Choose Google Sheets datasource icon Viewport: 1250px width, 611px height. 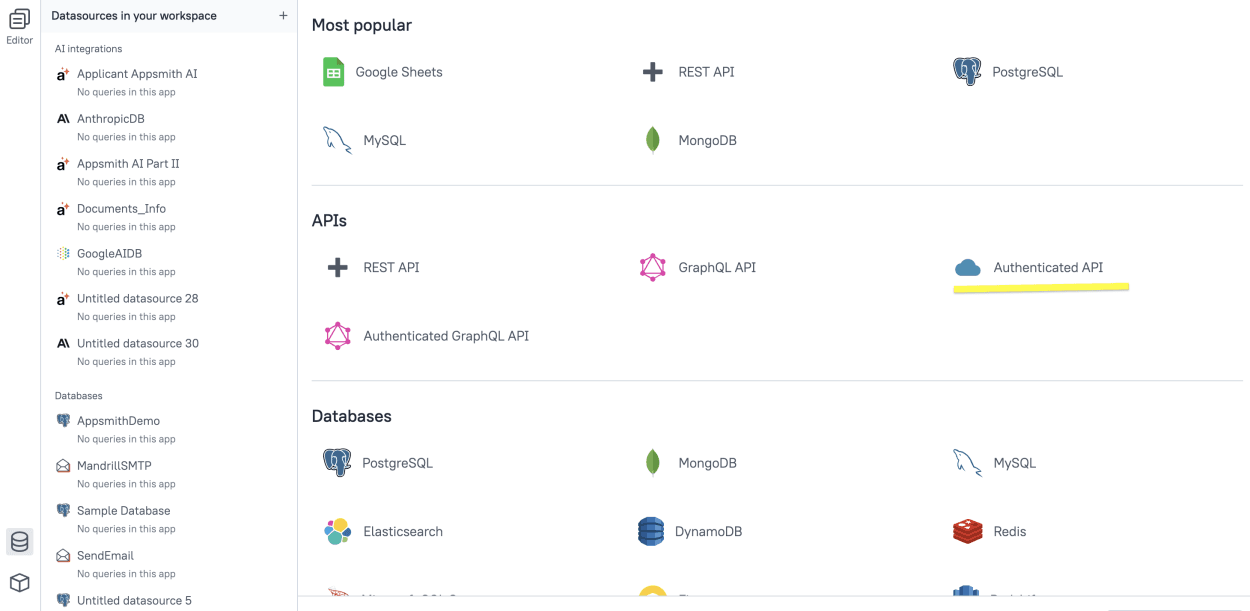point(333,72)
